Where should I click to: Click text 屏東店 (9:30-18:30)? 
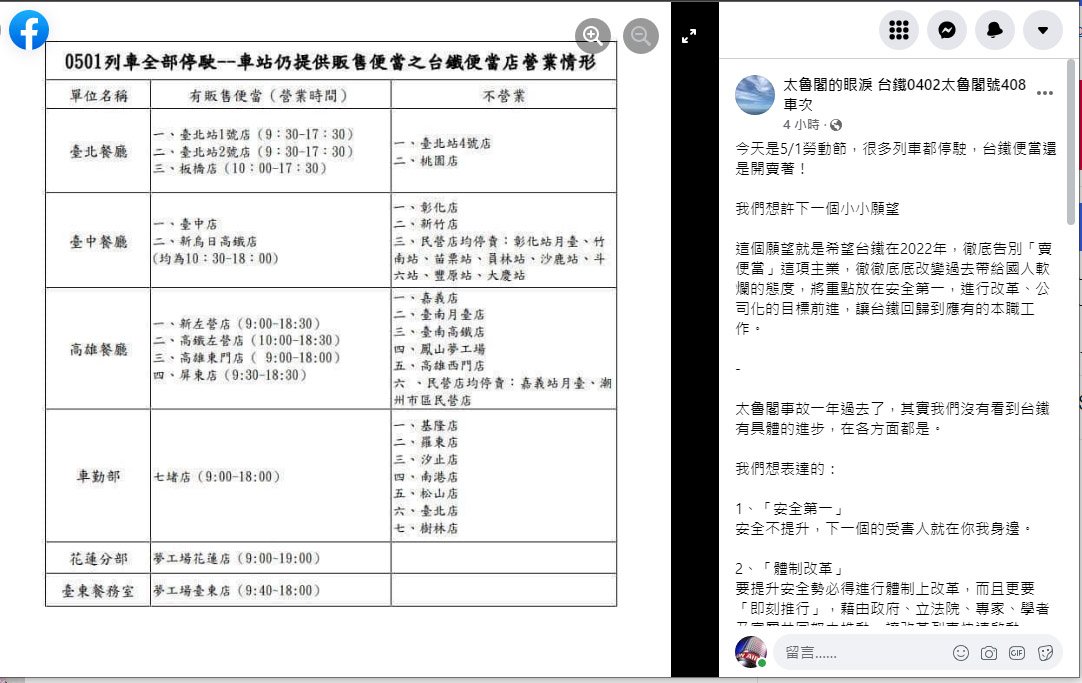tap(243, 375)
